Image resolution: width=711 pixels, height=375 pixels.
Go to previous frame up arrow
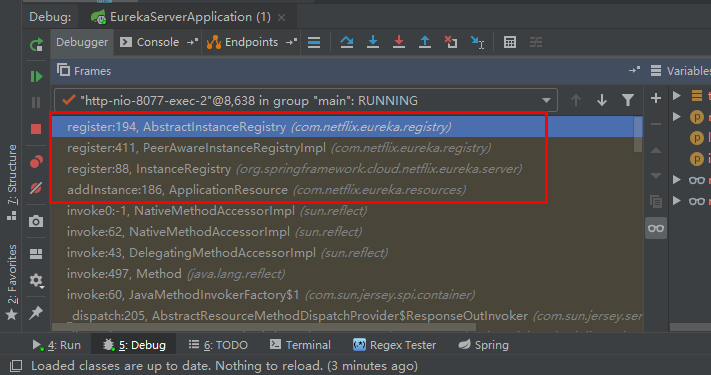pyautogui.click(x=576, y=100)
